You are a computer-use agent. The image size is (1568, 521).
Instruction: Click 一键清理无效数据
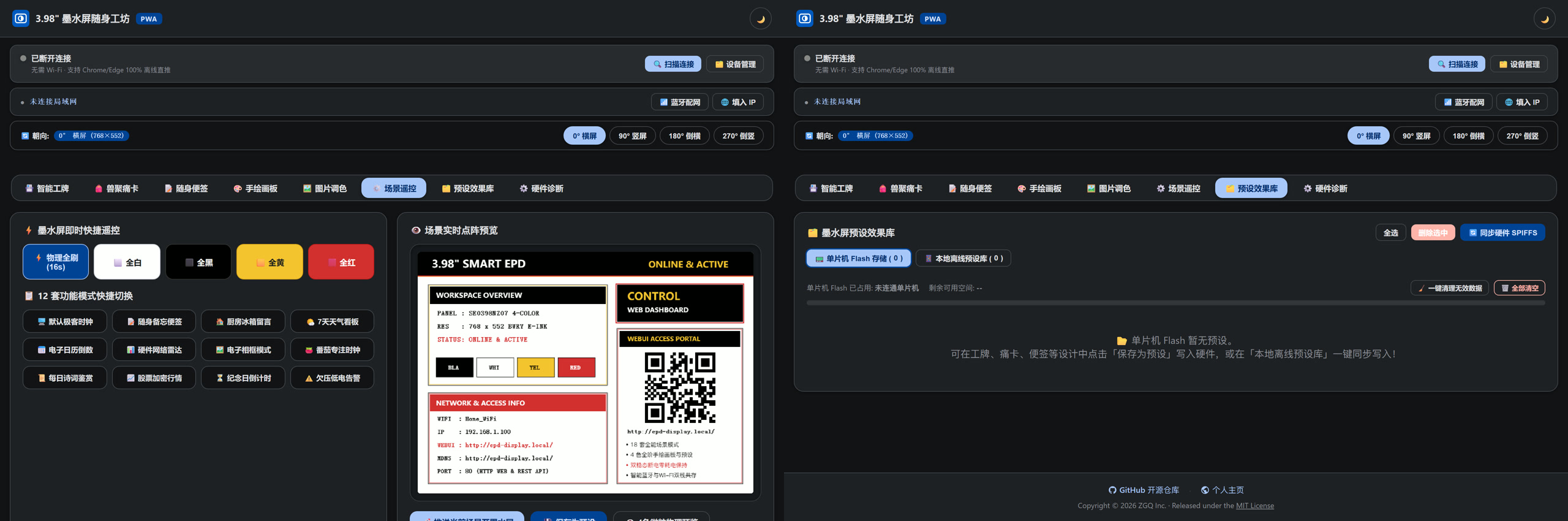point(1449,288)
